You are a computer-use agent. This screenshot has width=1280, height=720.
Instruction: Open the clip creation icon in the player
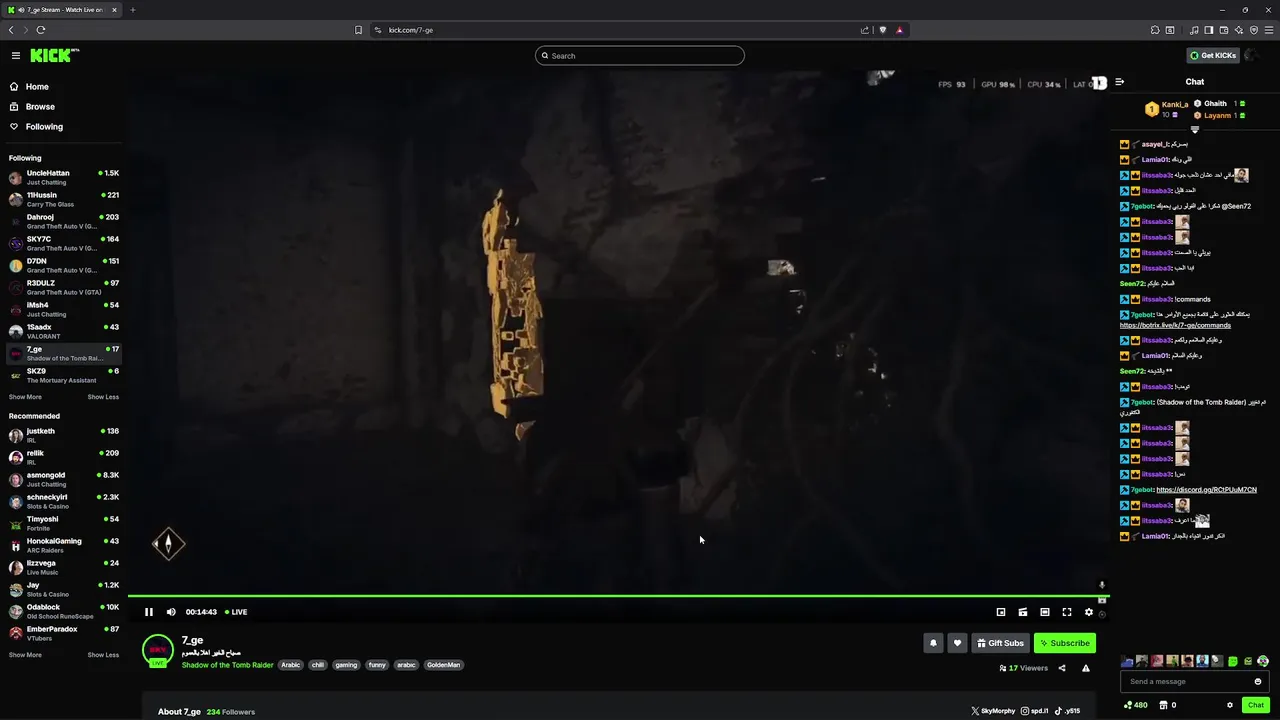pos(1023,612)
